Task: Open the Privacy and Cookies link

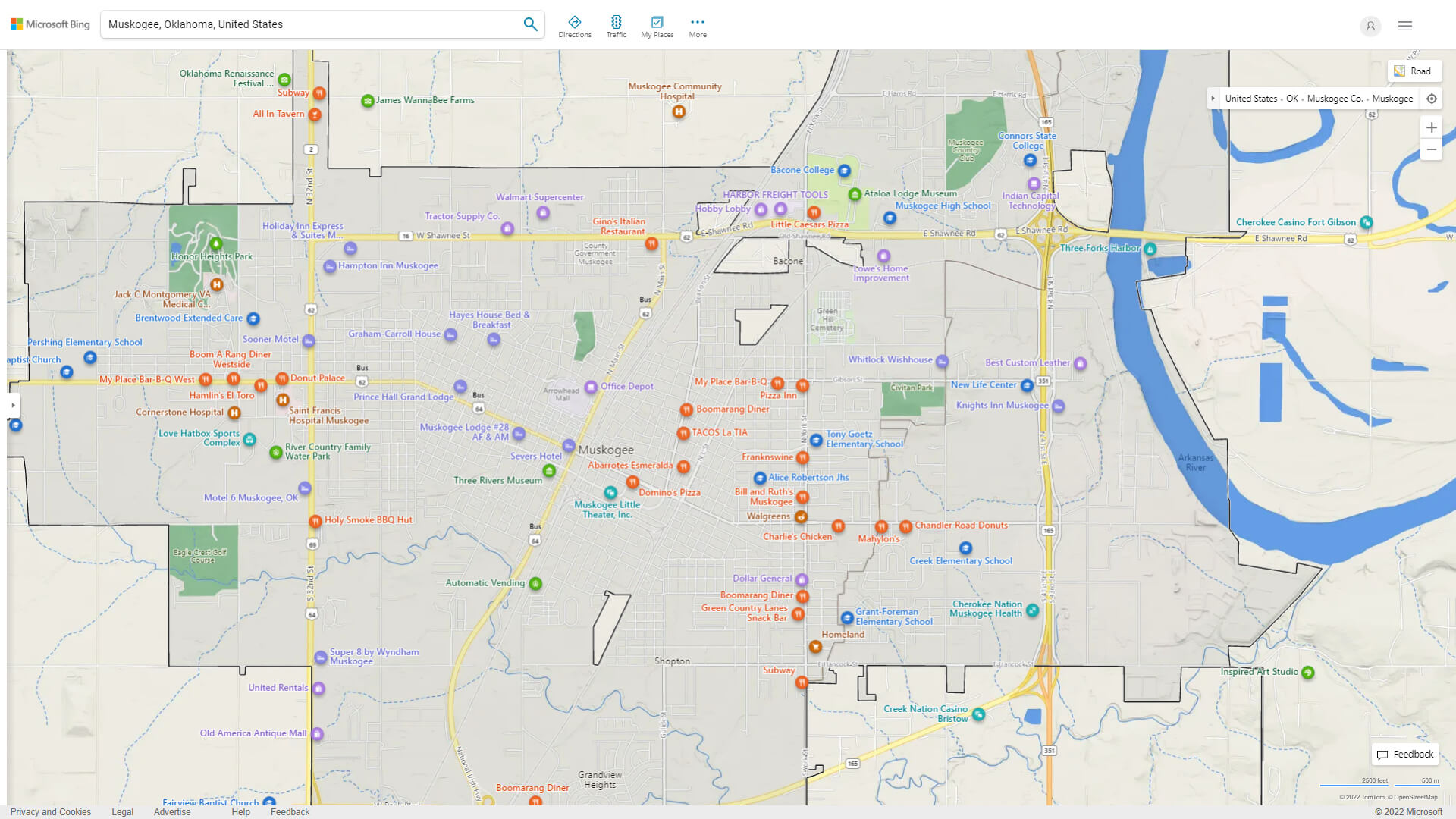Action: click(x=50, y=811)
